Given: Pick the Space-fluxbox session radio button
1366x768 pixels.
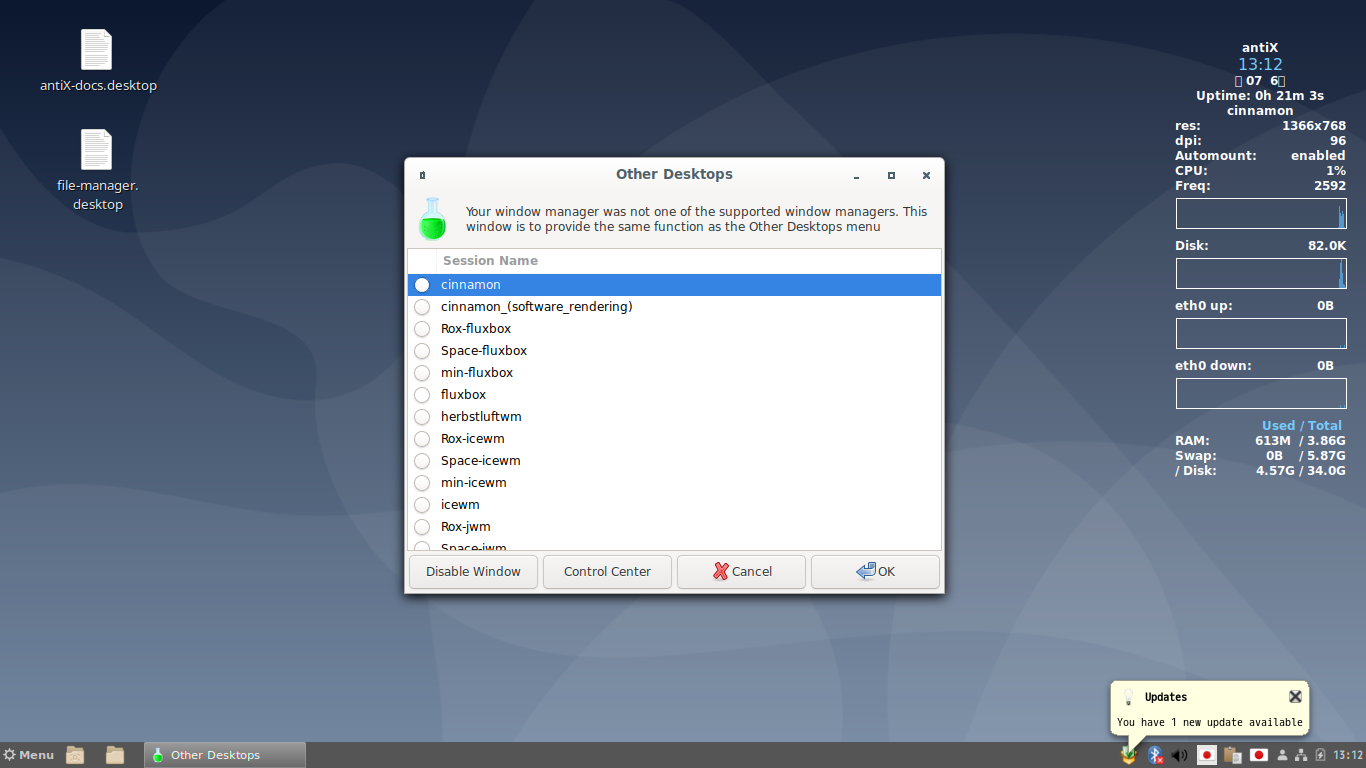Looking at the screenshot, I should click(422, 351).
